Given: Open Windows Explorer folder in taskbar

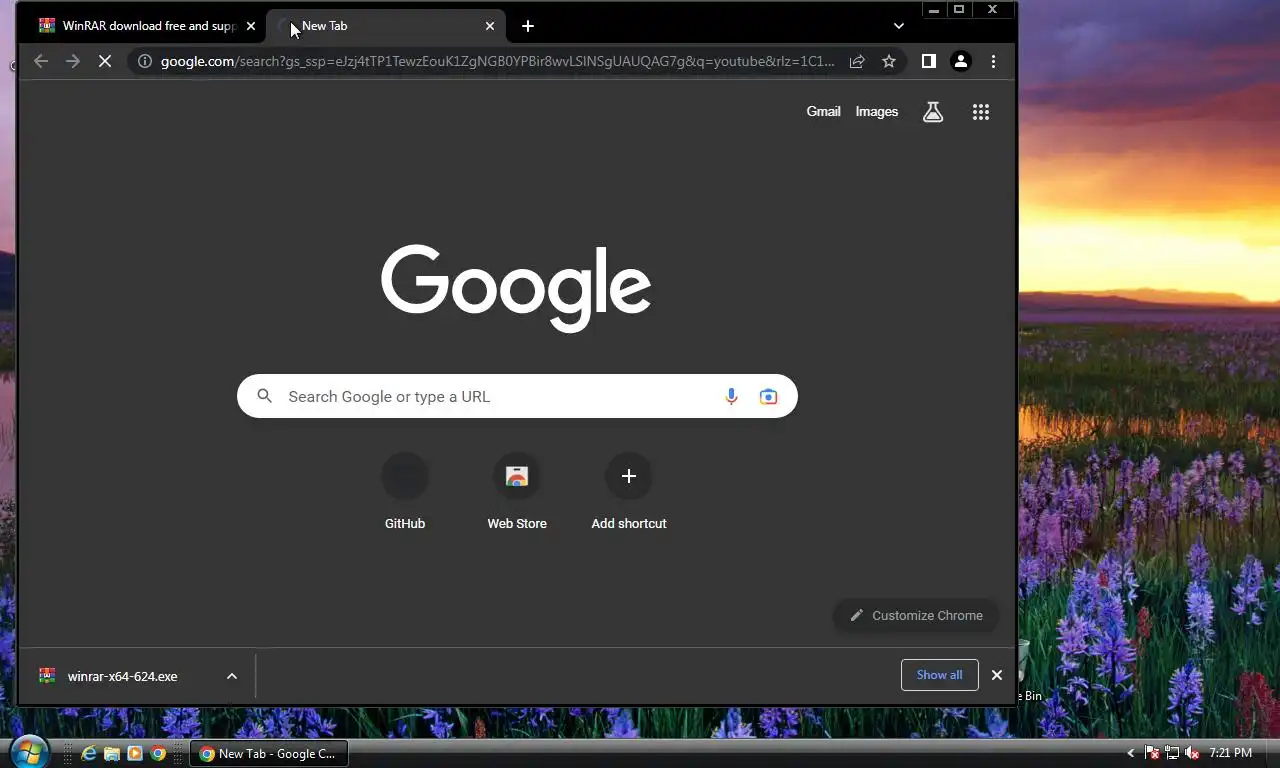Looking at the screenshot, I should point(112,754).
